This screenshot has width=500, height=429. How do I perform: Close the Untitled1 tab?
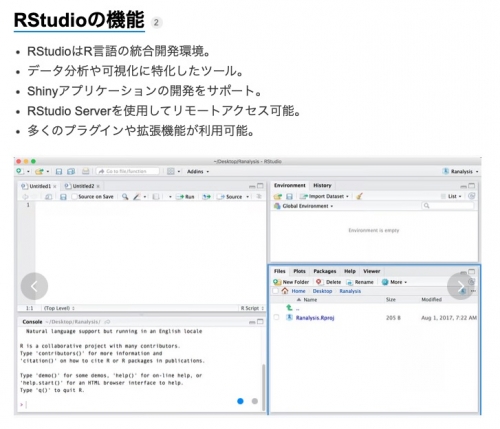point(55,186)
